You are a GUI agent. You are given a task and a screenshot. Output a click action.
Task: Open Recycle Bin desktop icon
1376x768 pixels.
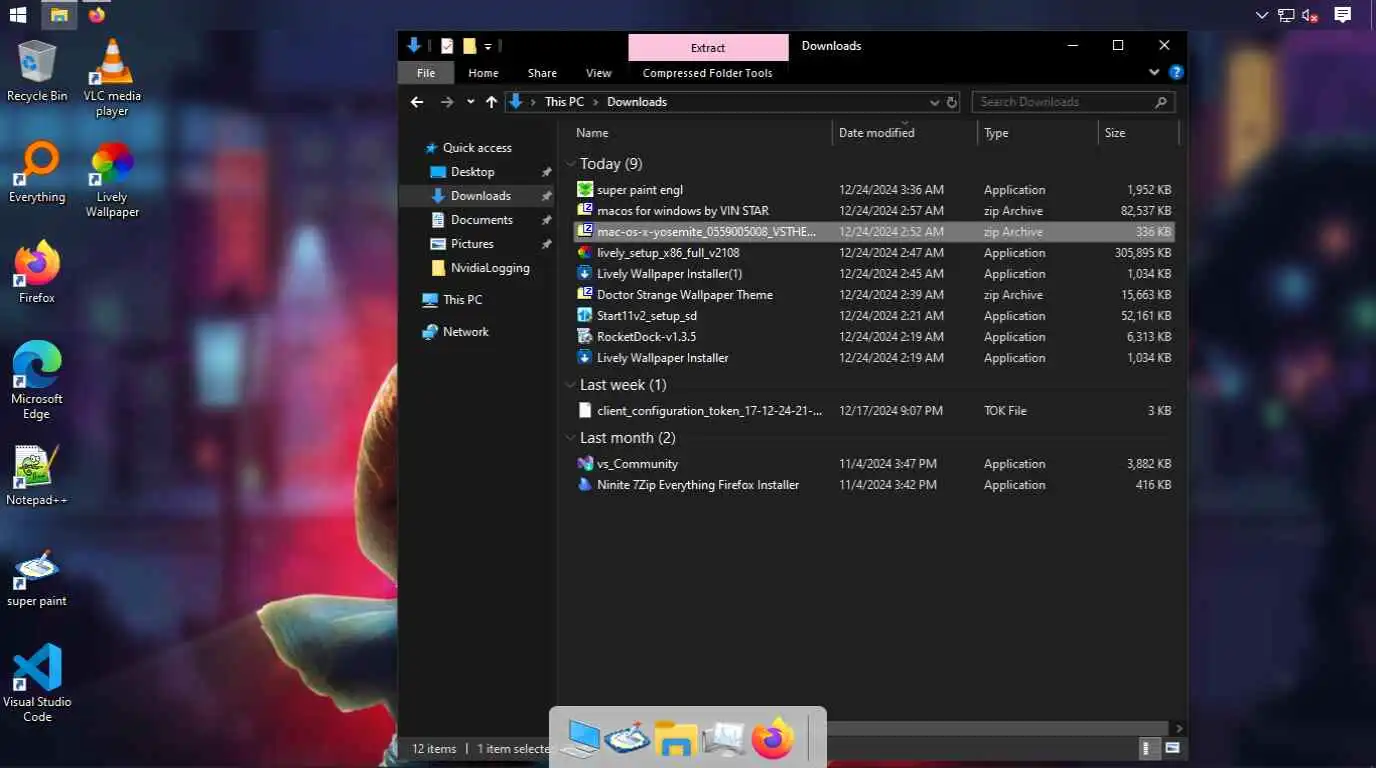click(x=37, y=70)
